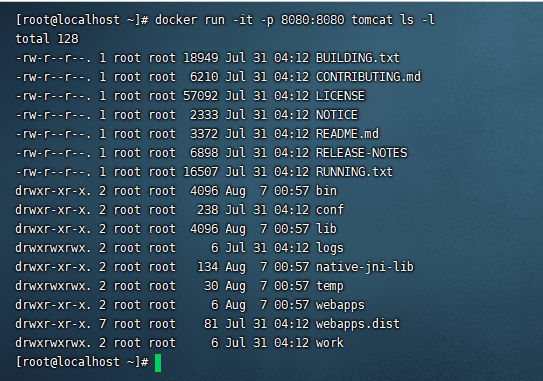Screen dimensions: 543x381
Task: Select the native-jni-lib directory name
Action: [x=365, y=267]
